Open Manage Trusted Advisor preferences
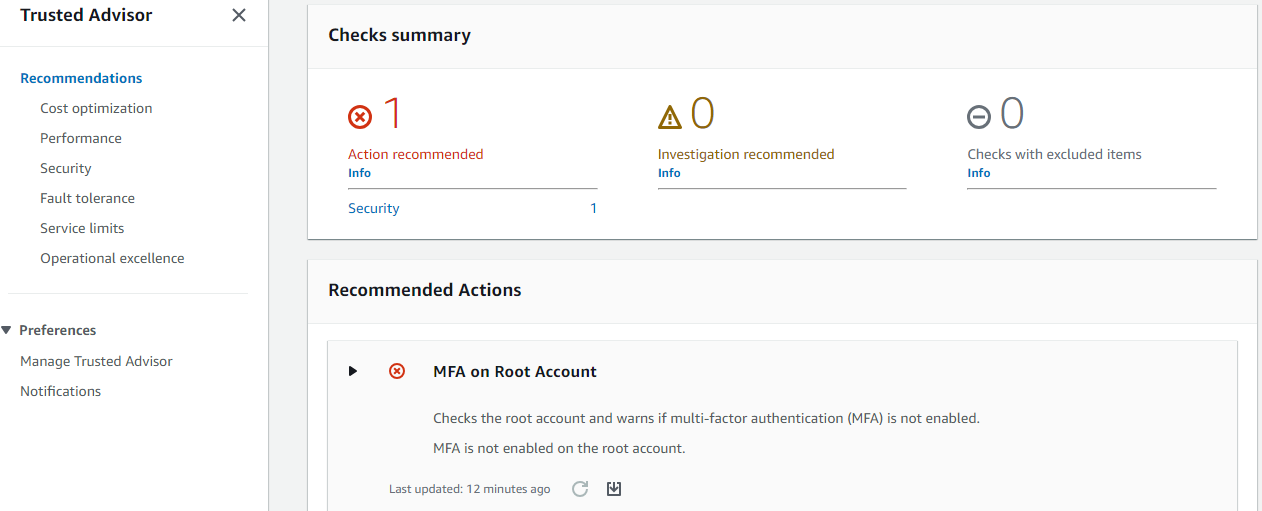Image resolution: width=1262 pixels, height=511 pixels. point(96,361)
